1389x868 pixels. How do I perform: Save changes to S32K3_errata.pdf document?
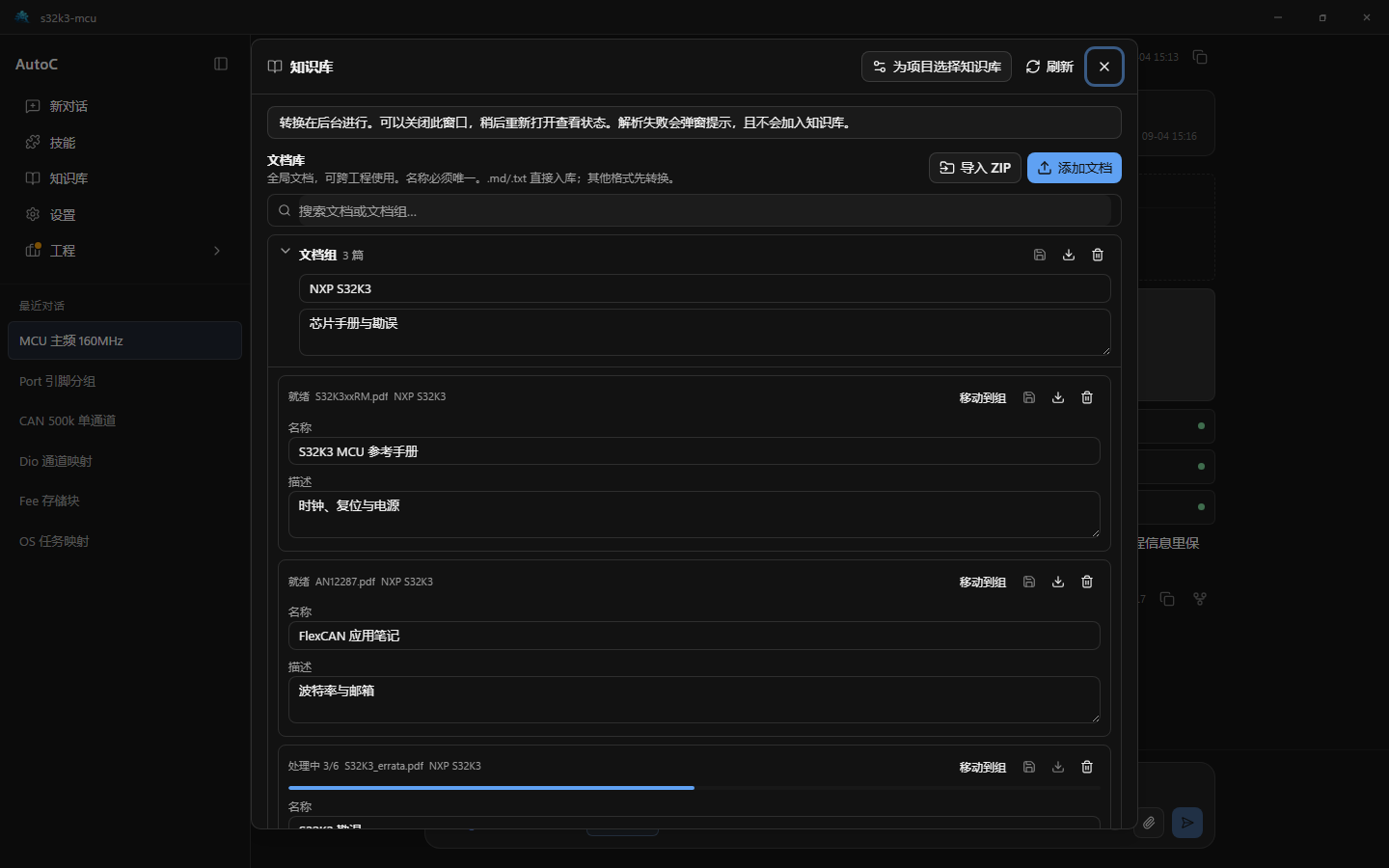[1029, 767]
